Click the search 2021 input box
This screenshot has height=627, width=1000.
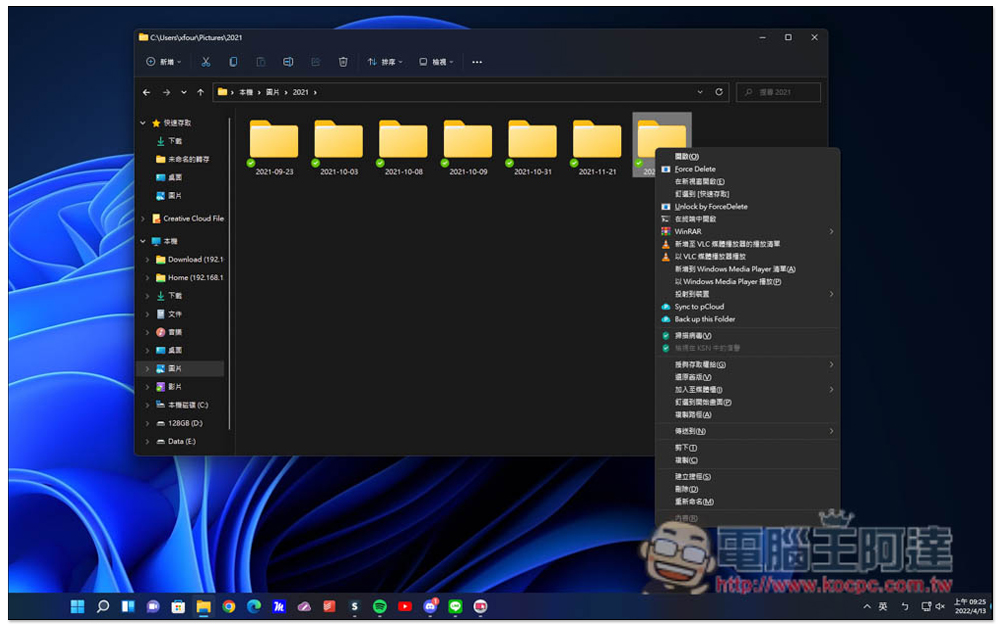[778, 92]
